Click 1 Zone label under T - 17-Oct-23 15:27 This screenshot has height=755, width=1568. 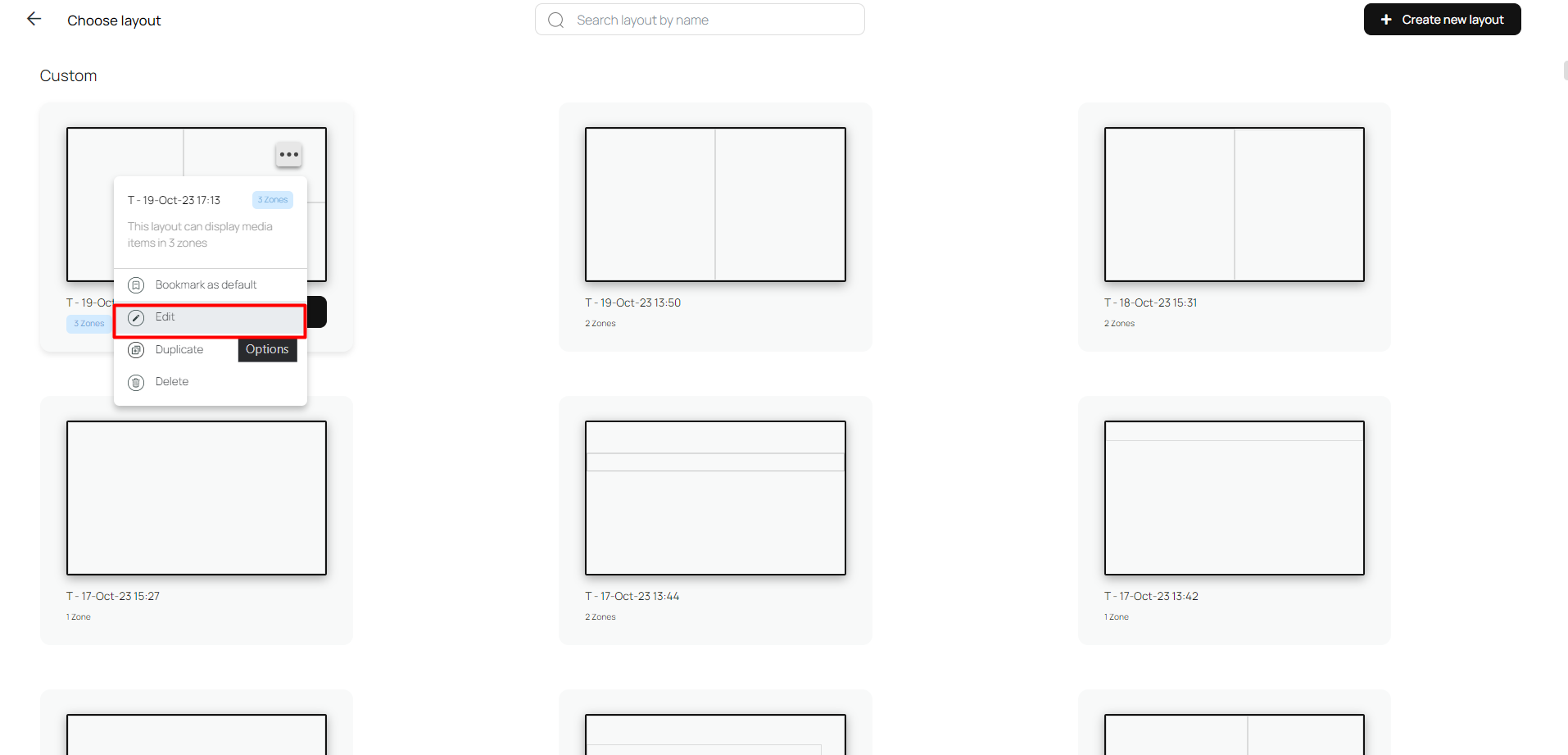[x=79, y=617]
